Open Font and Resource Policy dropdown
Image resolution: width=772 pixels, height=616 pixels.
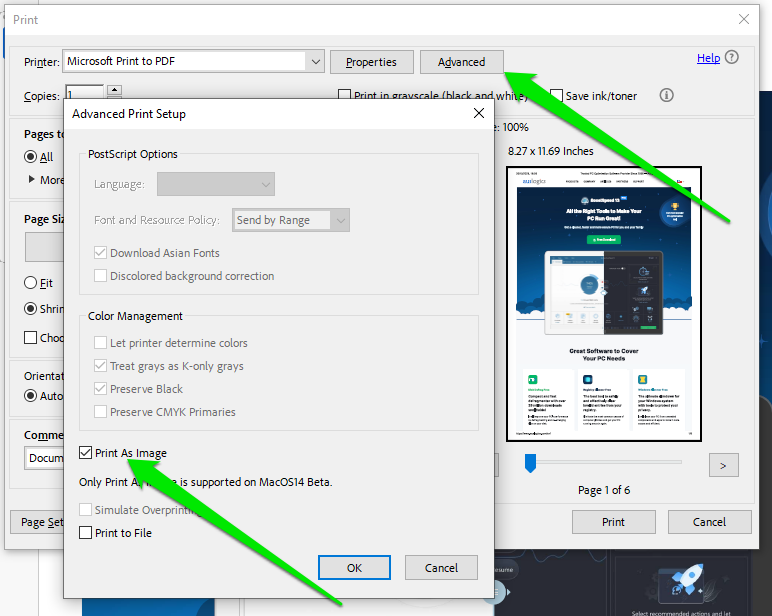pos(291,220)
